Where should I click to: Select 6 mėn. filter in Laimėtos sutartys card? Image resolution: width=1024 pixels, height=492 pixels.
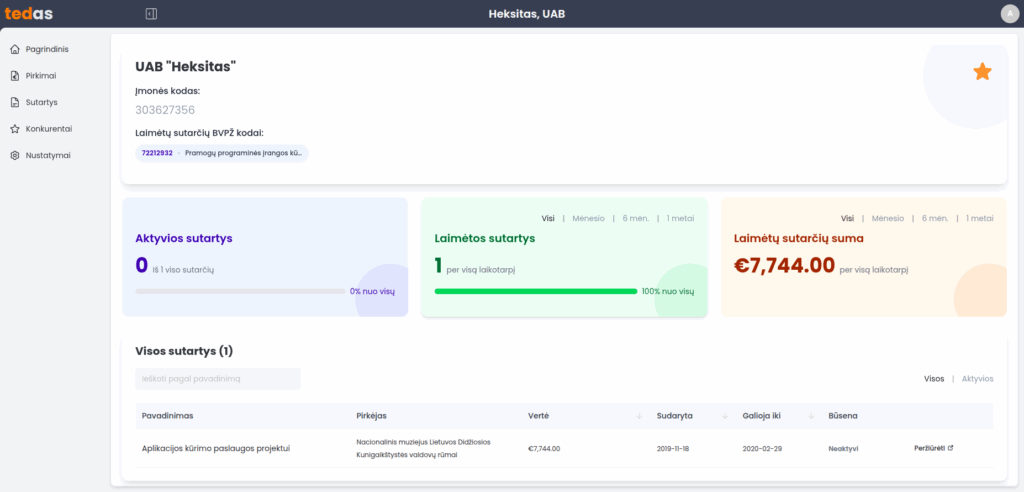[635, 219]
